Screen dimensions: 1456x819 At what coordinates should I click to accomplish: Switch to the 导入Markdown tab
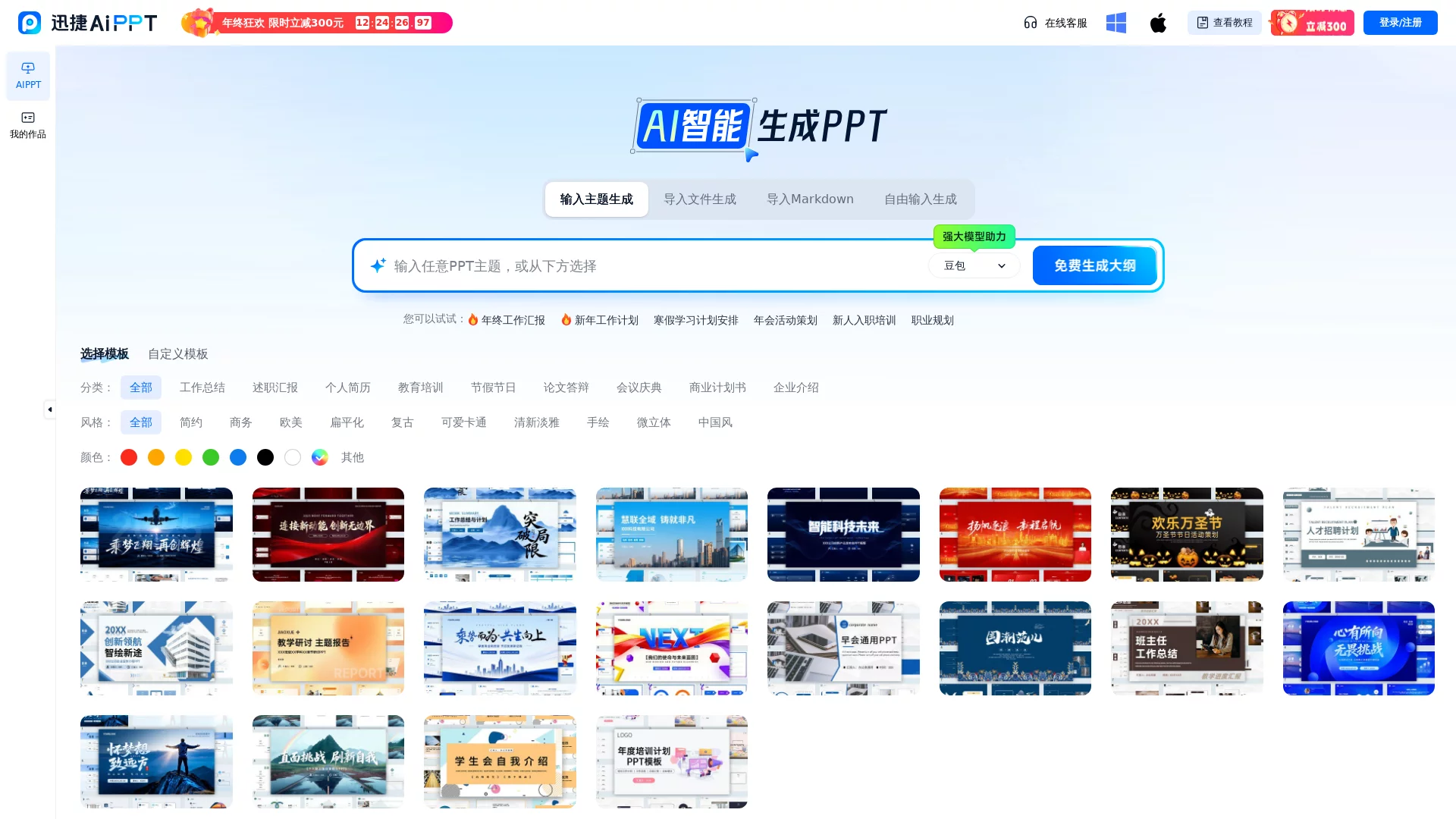810,199
